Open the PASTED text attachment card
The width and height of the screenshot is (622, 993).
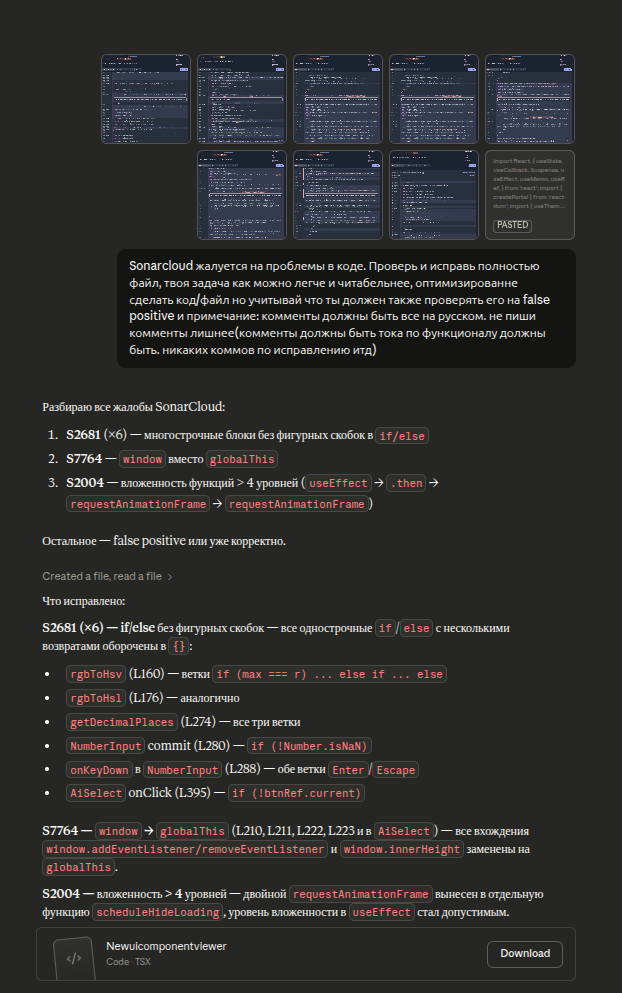tap(530, 190)
